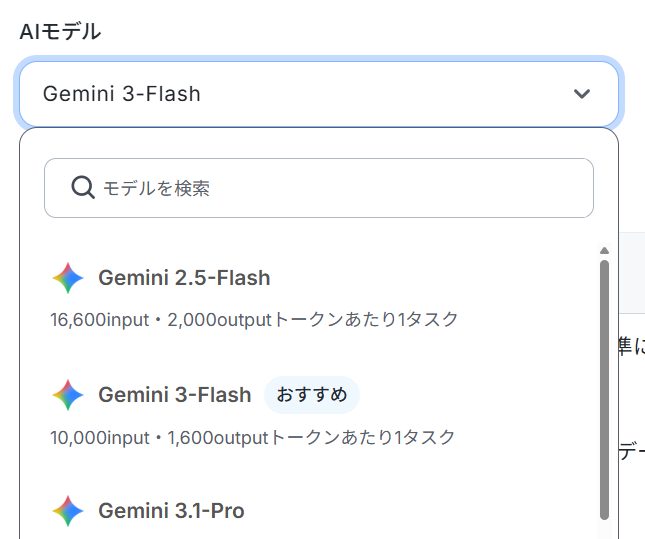Click the gray panel header behind dropdown's right edge

click(x=632, y=272)
